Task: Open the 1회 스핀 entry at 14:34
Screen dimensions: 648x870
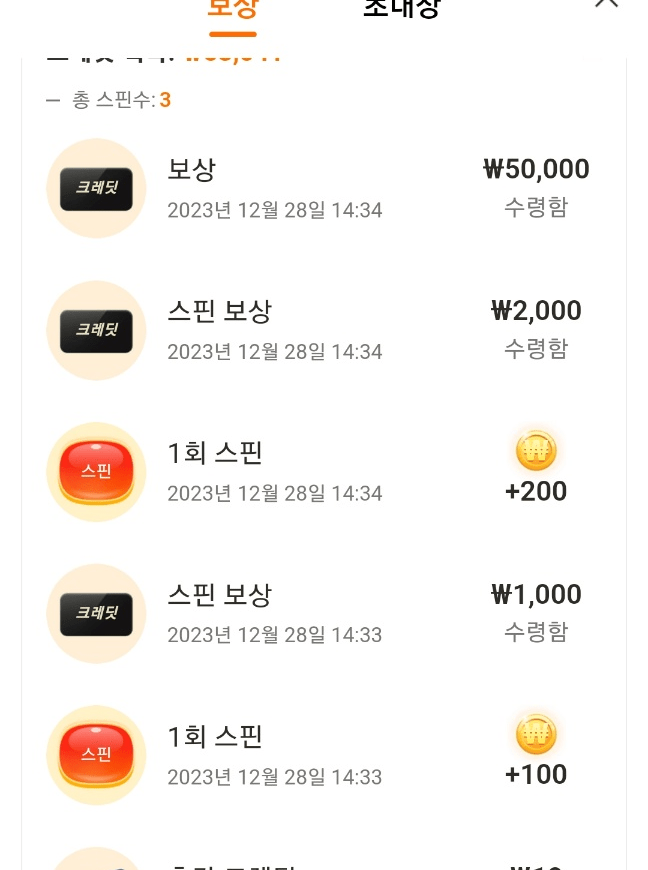Action: pos(324,472)
